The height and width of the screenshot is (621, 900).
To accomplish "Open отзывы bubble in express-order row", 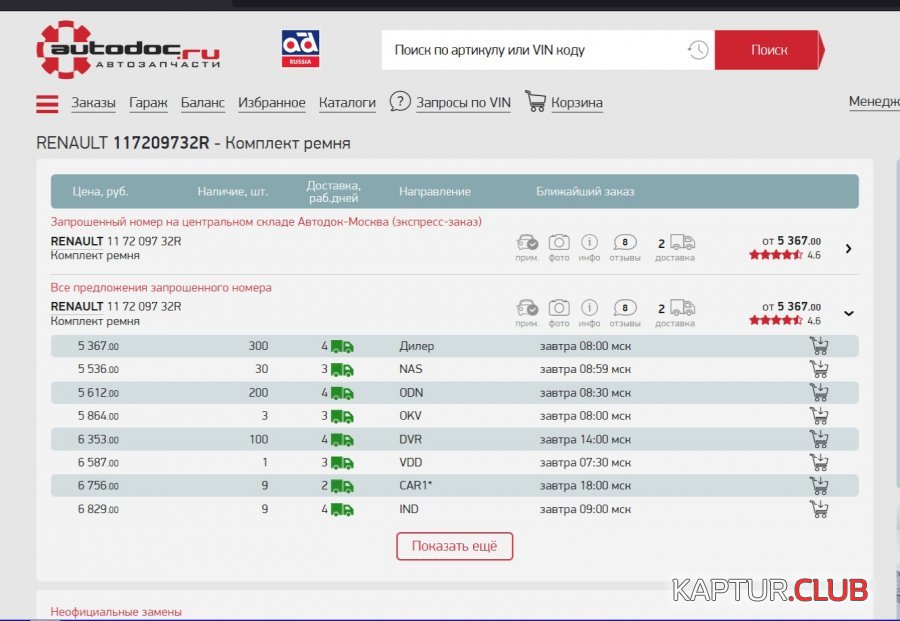I will [624, 242].
